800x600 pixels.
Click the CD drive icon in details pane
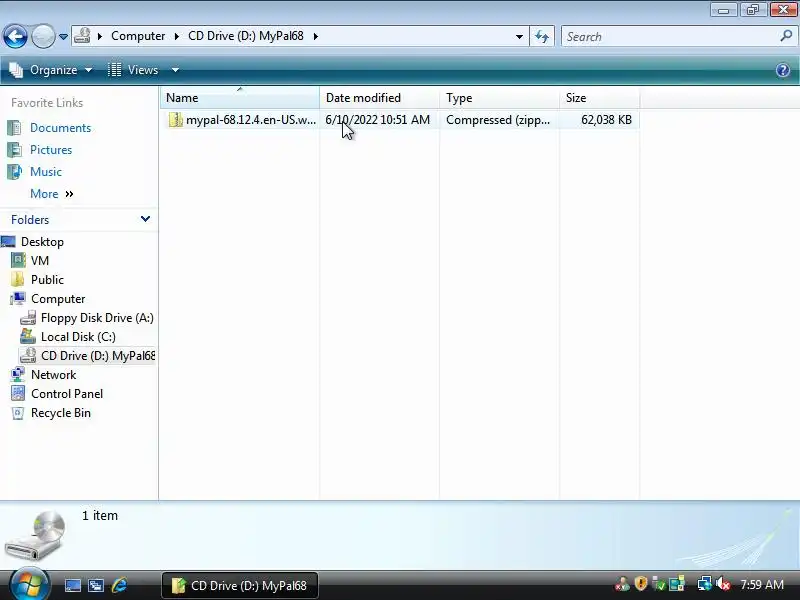point(36,536)
